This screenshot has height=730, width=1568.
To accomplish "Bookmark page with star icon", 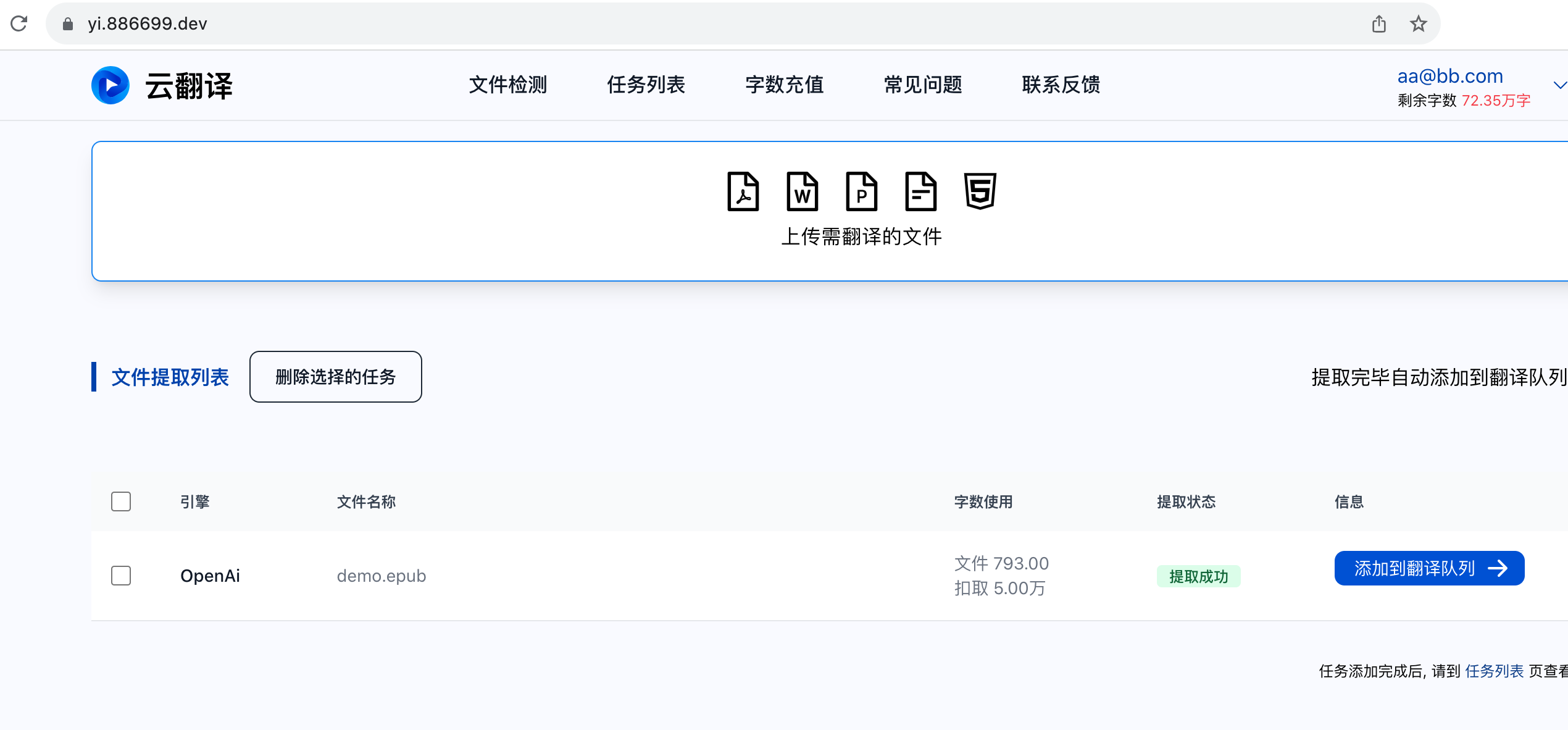I will (x=1418, y=23).
